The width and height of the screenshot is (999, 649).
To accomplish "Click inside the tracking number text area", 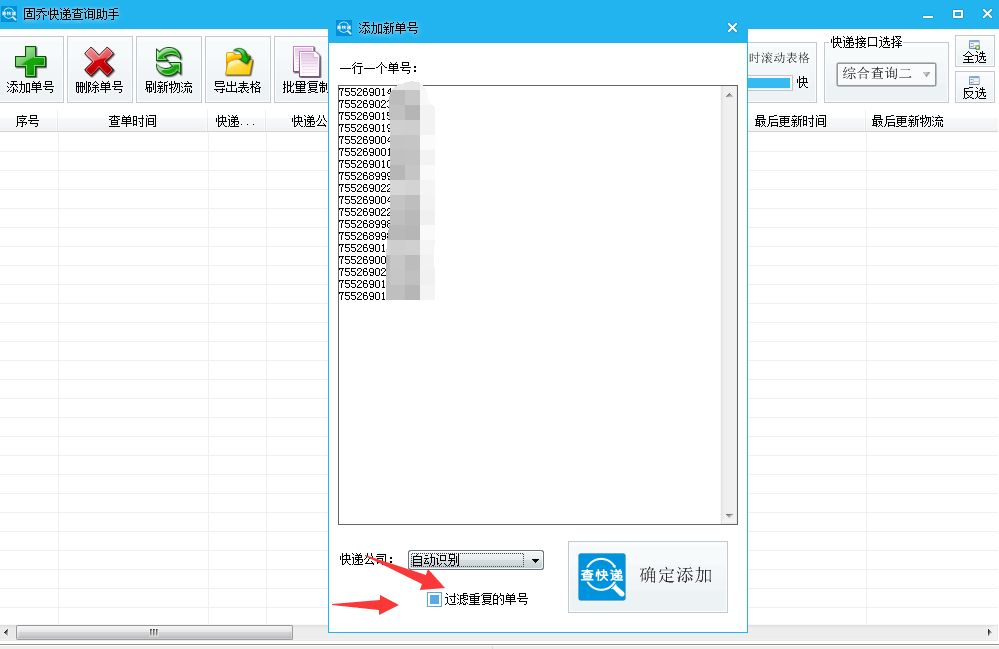I will pyautogui.click(x=530, y=305).
